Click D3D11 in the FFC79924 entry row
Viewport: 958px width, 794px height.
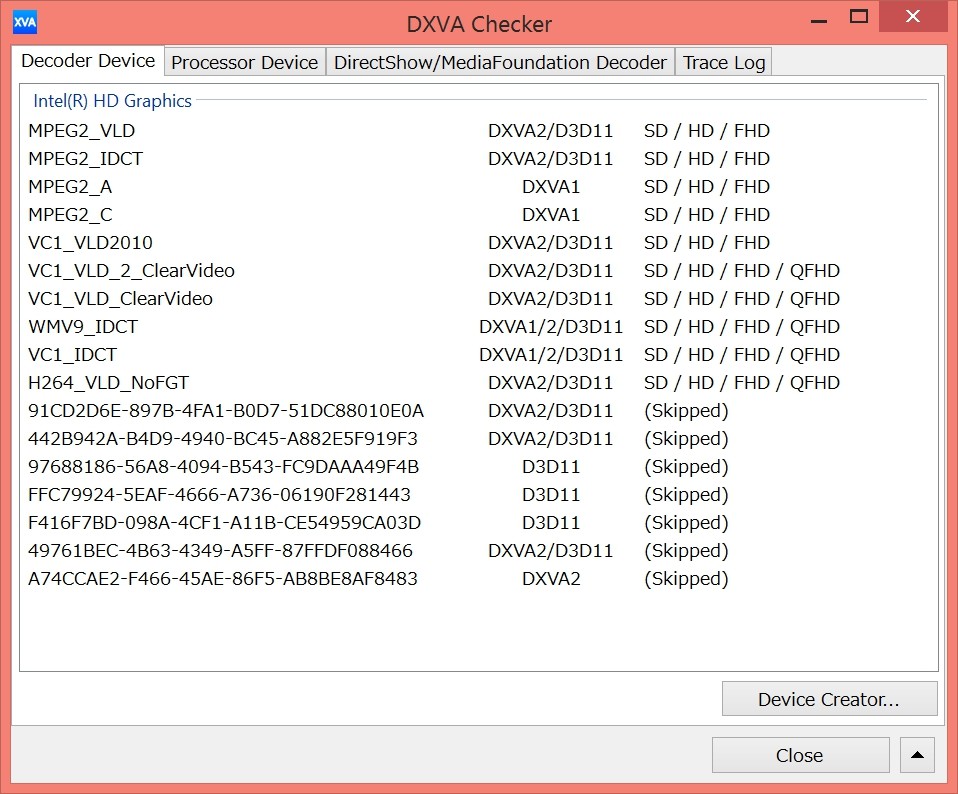click(x=551, y=495)
